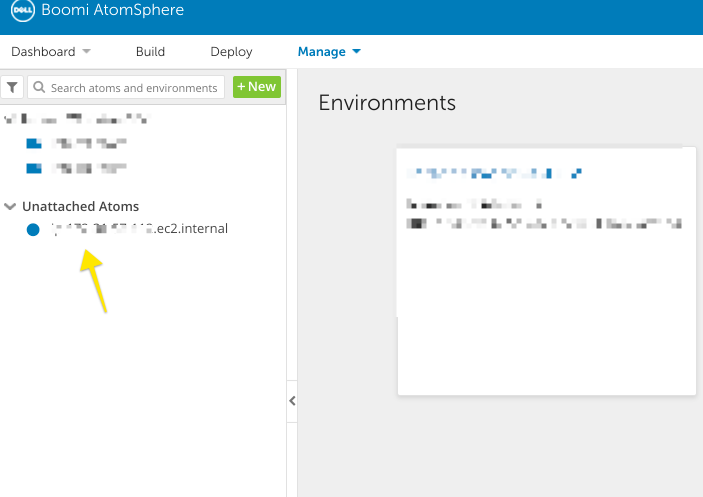Go to the Build tab
Screen dimensions: 703x497
coord(150,52)
